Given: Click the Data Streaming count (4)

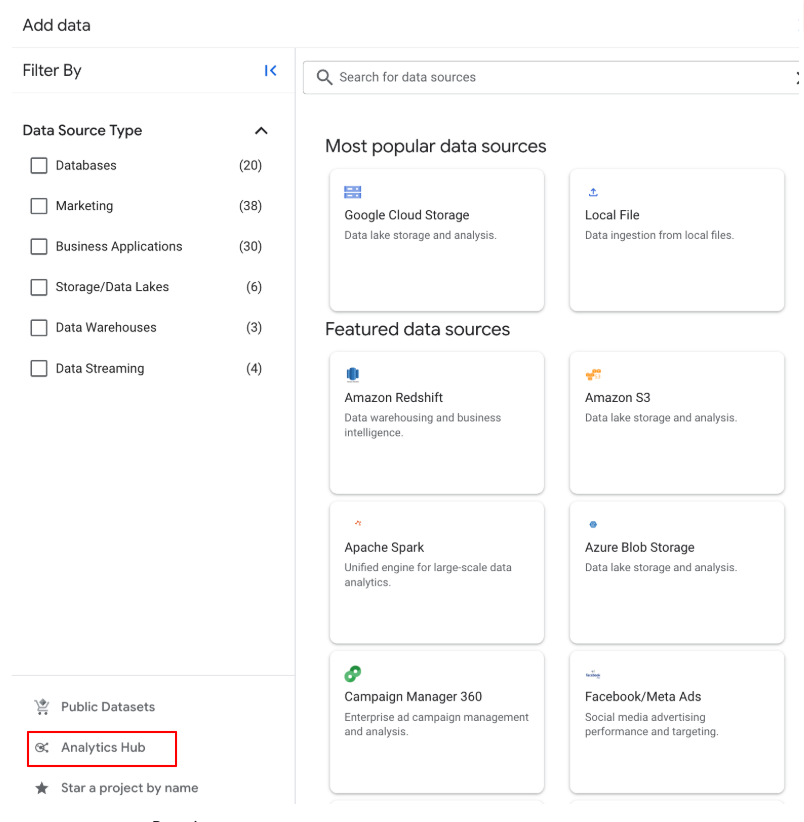Looking at the screenshot, I should pyautogui.click(x=254, y=369).
